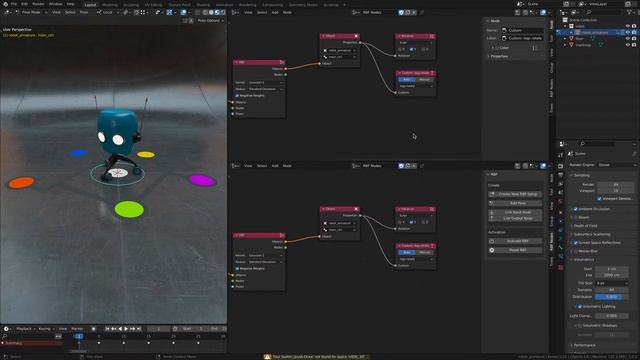Viewport: 640px width, 360px height.
Task: Click Auto button in the top Custom node
Action: (x=407, y=80)
